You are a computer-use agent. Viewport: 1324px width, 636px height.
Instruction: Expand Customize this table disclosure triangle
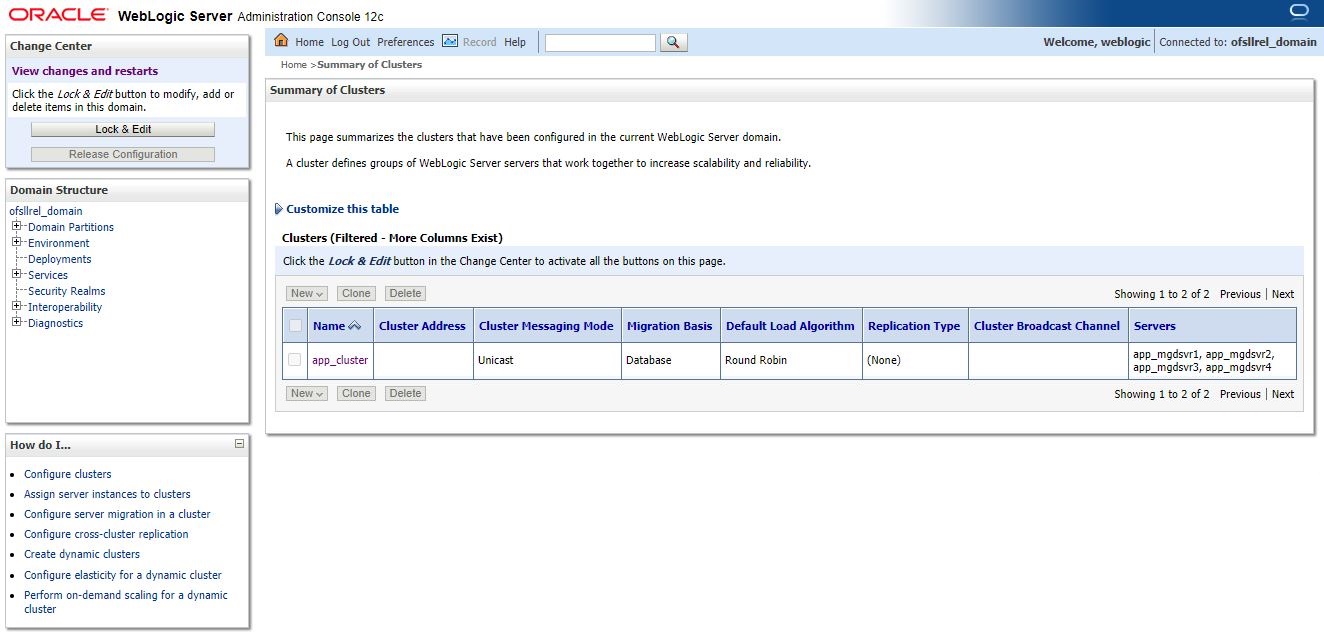click(x=279, y=209)
